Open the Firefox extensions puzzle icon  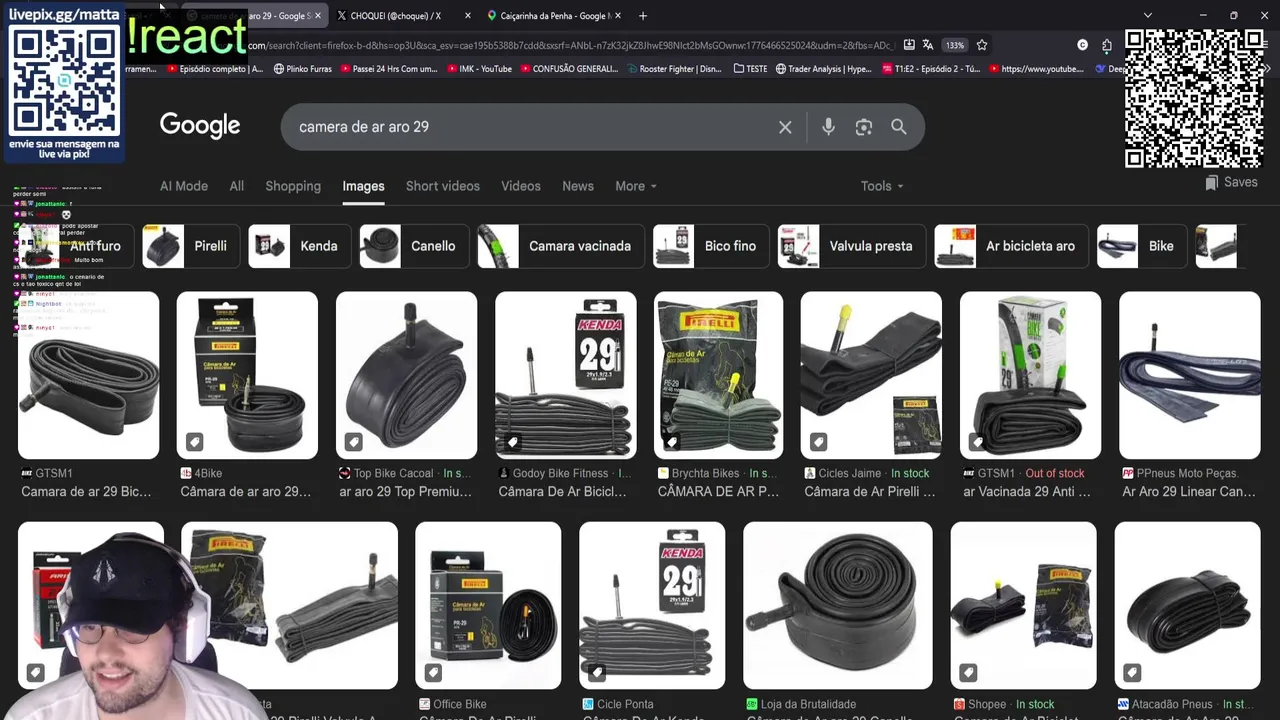click(x=1107, y=45)
